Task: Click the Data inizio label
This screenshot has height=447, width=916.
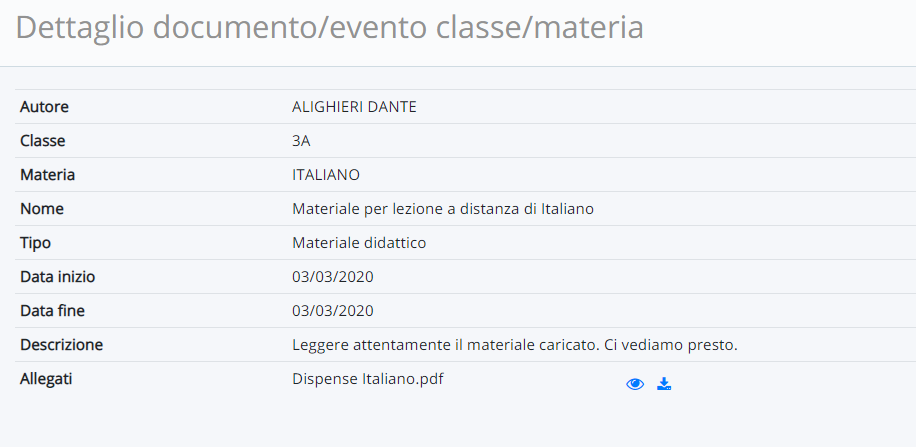Action: click(x=57, y=276)
